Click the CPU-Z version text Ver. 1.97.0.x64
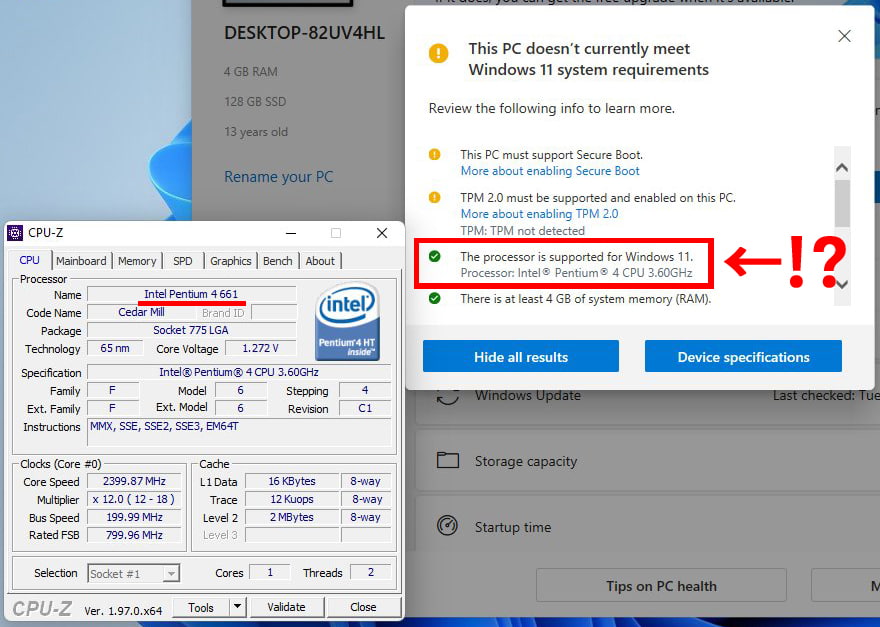This screenshot has width=880, height=627. click(123, 610)
